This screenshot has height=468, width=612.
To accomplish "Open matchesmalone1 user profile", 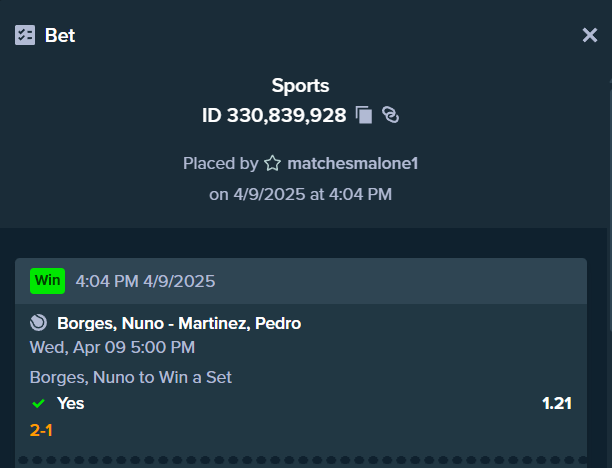I will pos(352,164).
